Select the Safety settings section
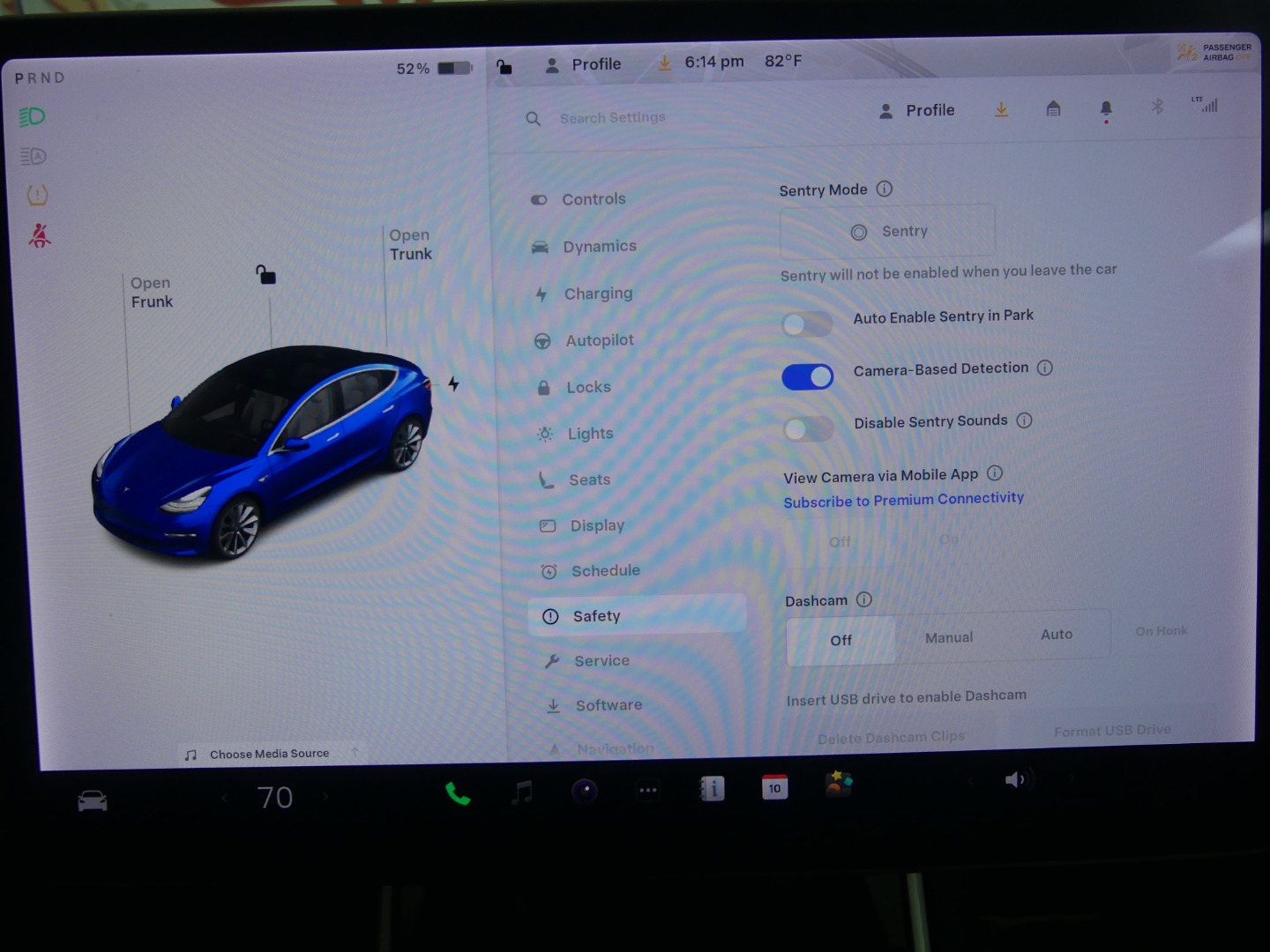 pyautogui.click(x=638, y=614)
